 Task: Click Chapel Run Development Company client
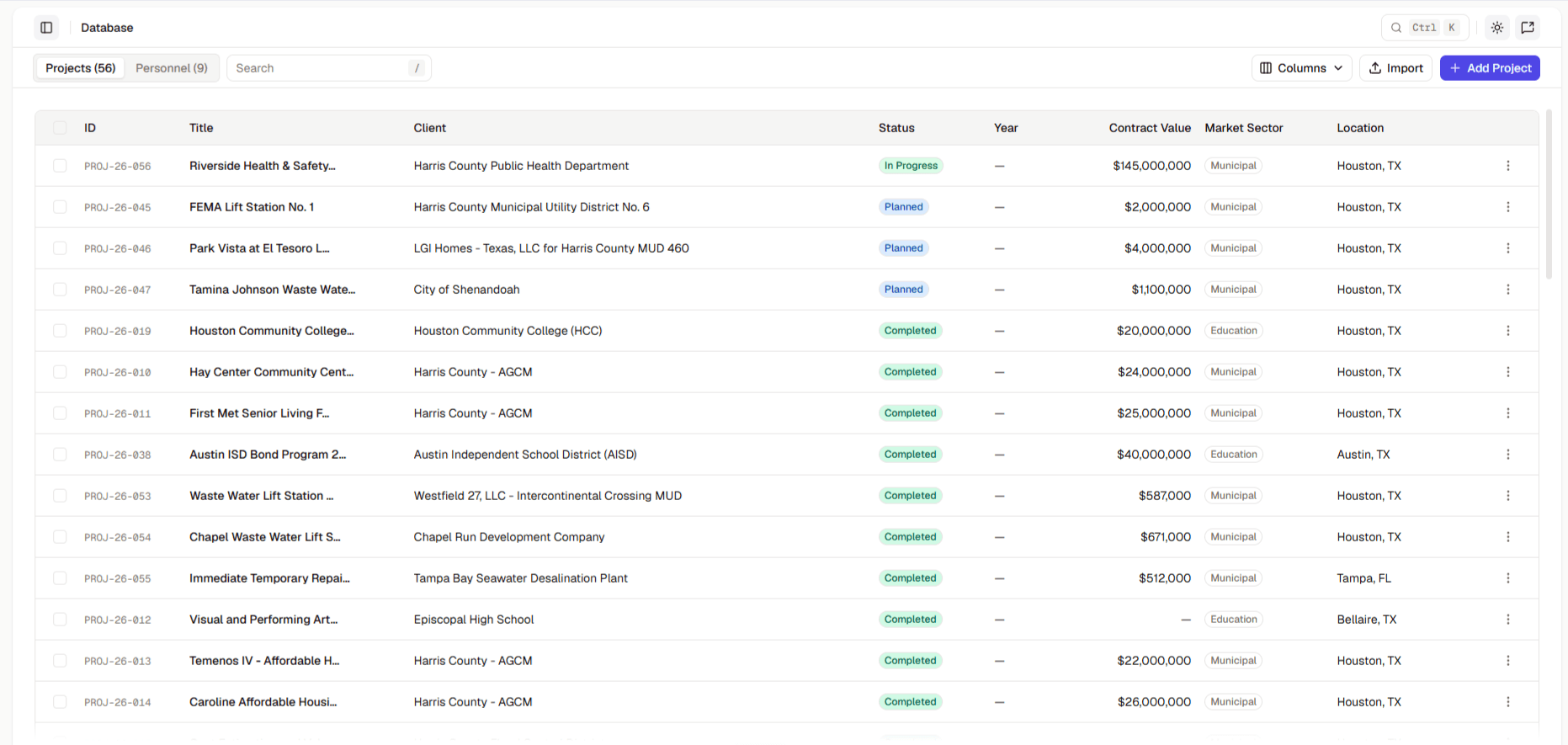(x=509, y=537)
